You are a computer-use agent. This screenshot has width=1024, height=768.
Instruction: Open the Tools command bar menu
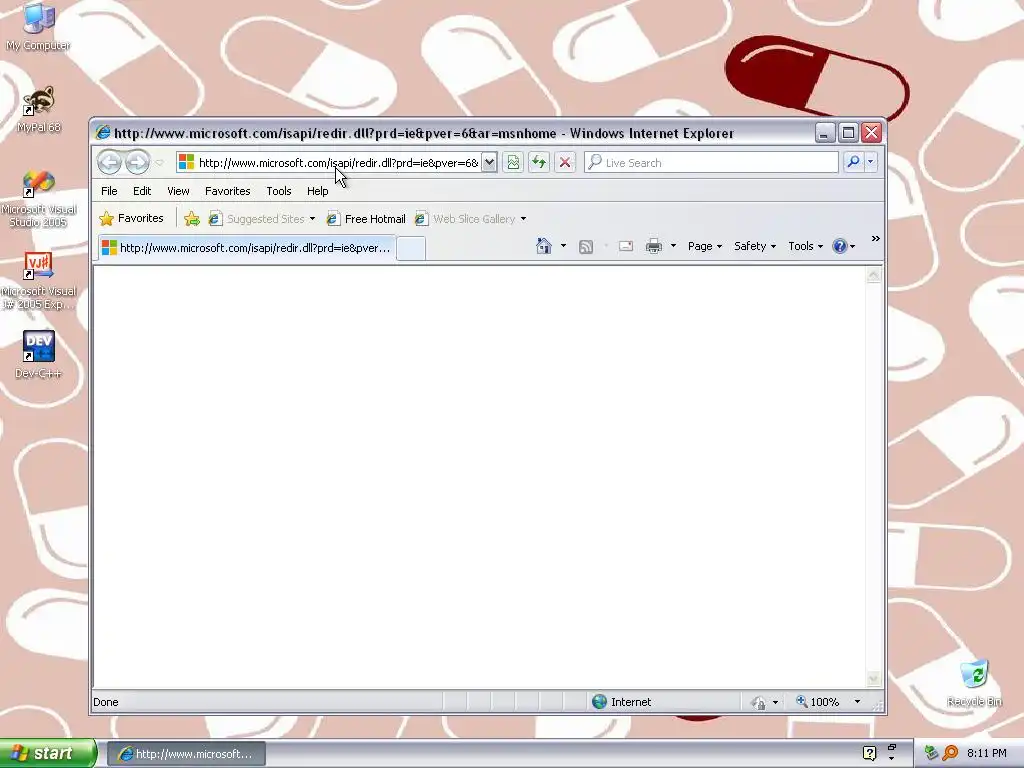[x=805, y=246]
